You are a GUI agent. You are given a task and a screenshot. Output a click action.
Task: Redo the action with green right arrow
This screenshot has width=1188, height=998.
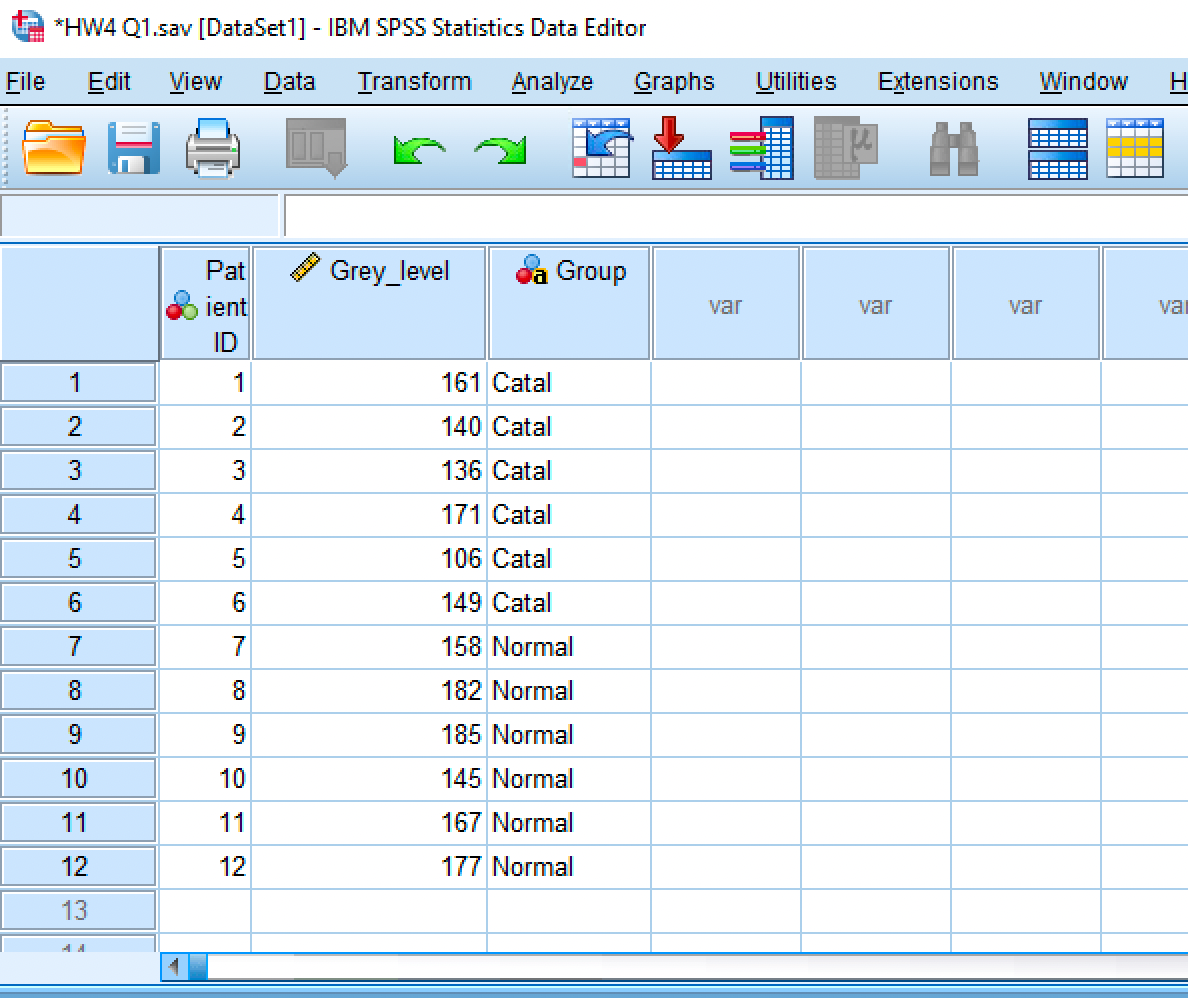[501, 150]
